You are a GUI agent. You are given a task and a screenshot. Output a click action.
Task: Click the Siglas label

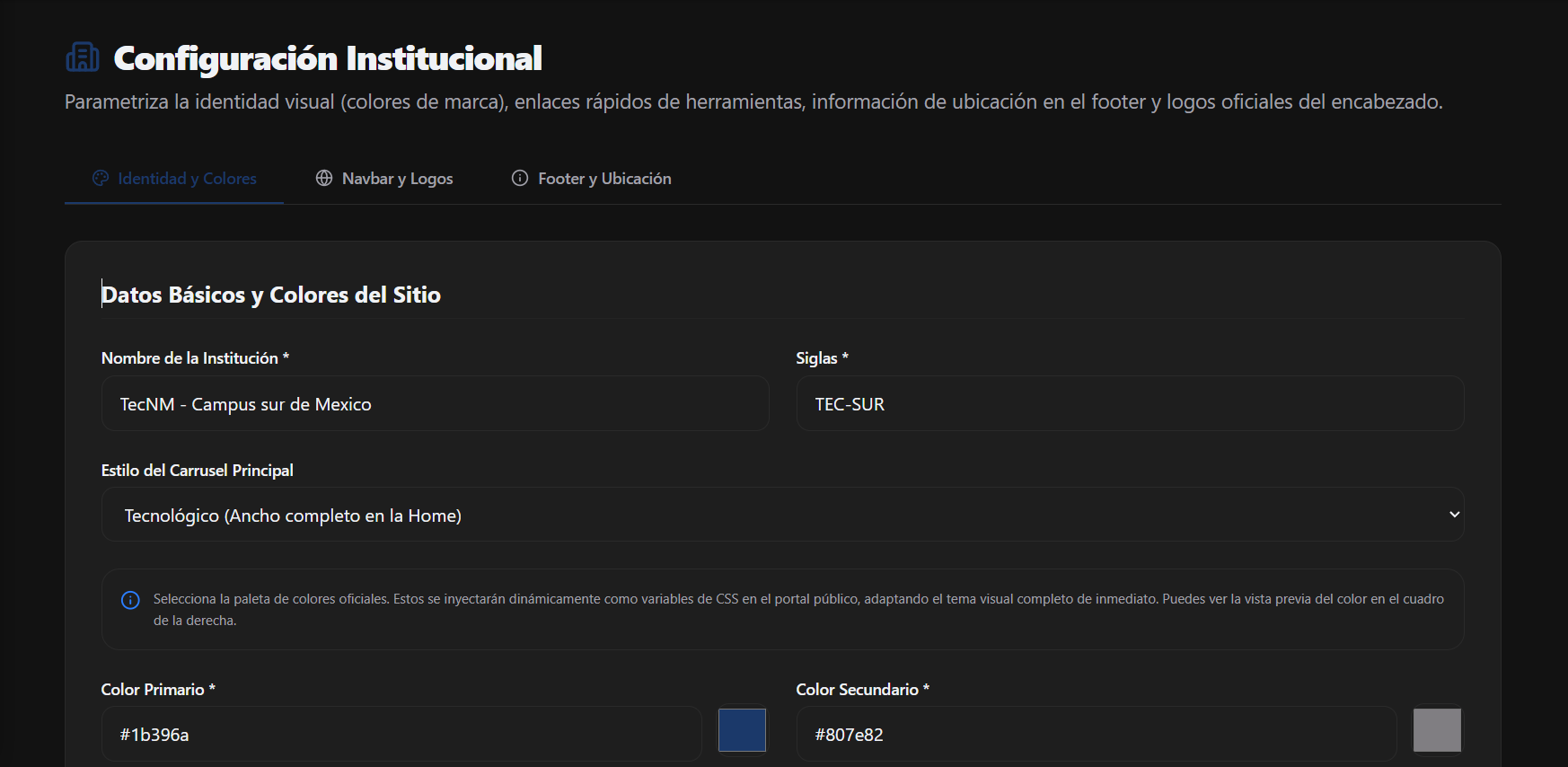[822, 357]
